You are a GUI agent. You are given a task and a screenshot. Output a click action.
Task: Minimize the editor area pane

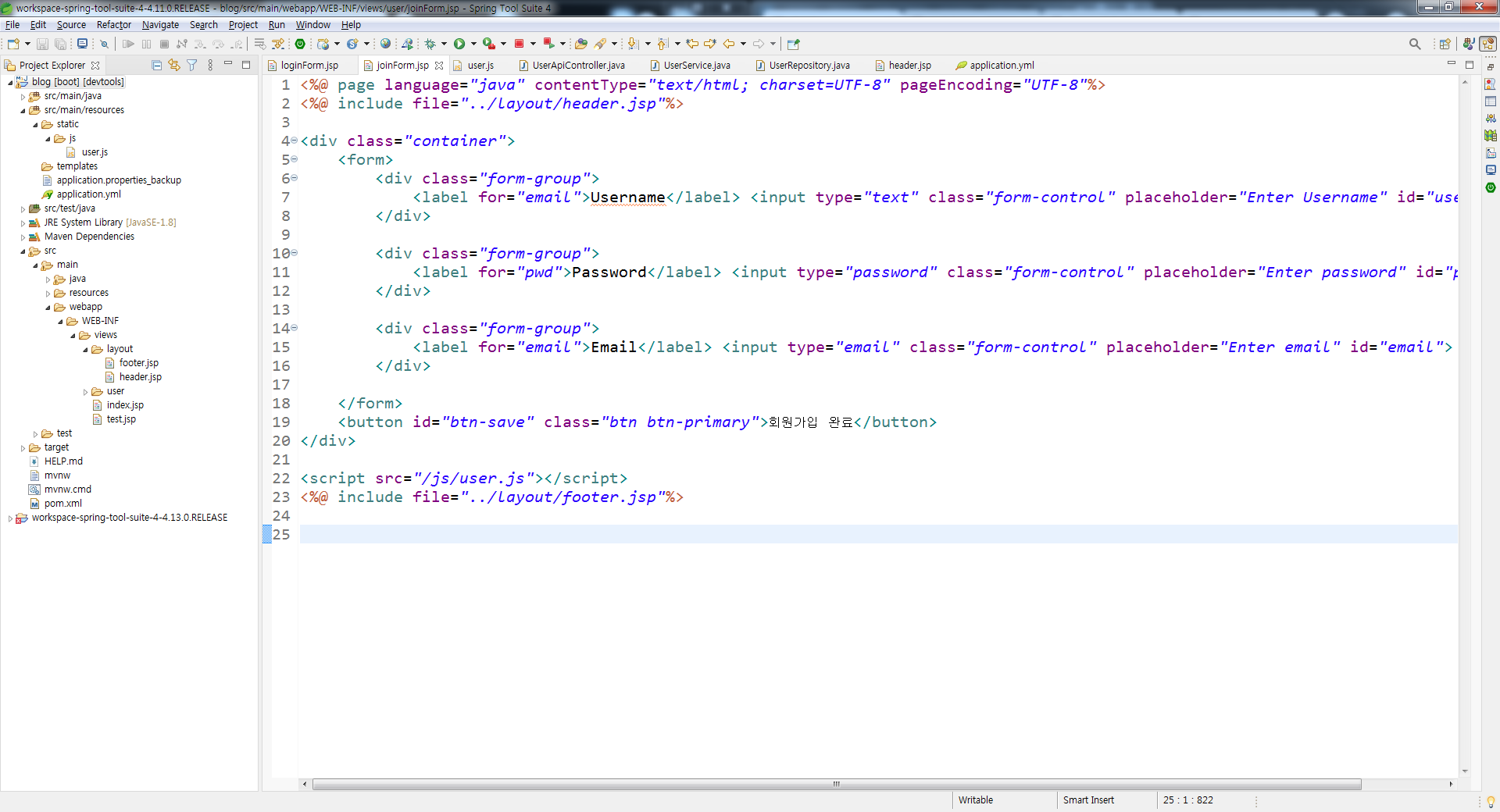click(x=1452, y=64)
